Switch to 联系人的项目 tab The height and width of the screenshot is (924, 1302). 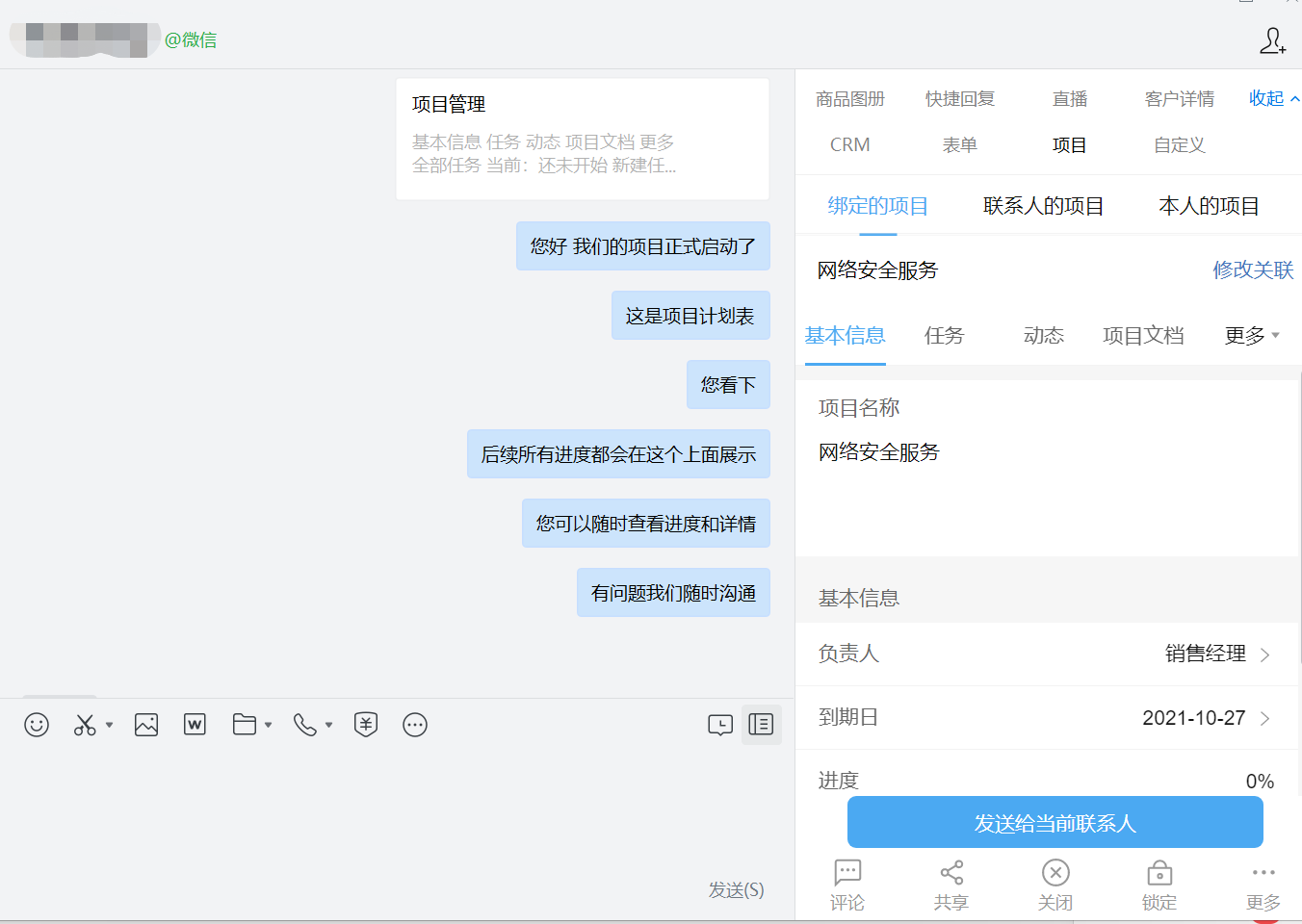pos(1043,206)
